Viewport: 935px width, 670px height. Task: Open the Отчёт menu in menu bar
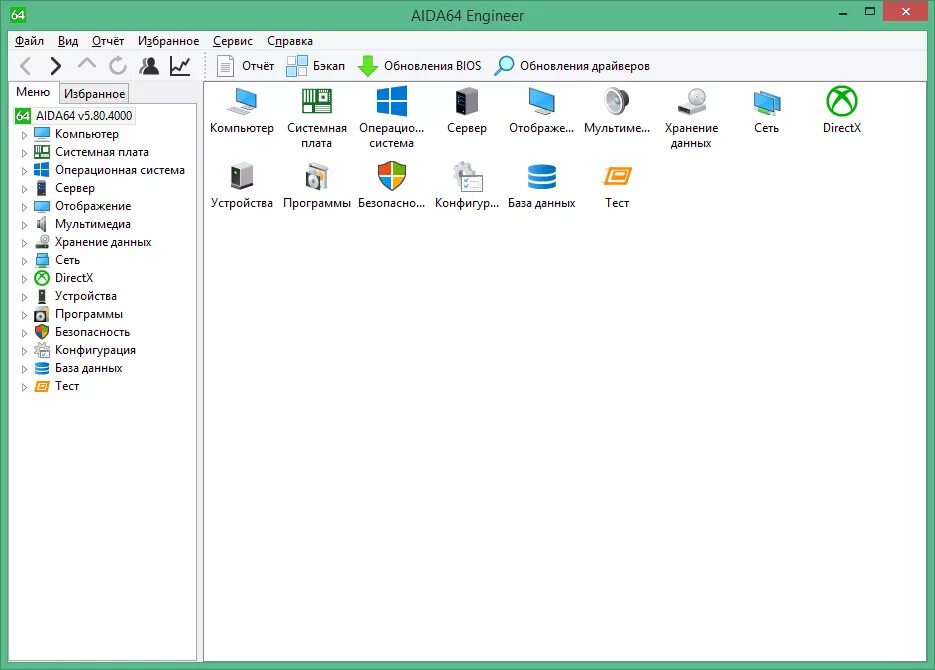point(108,41)
